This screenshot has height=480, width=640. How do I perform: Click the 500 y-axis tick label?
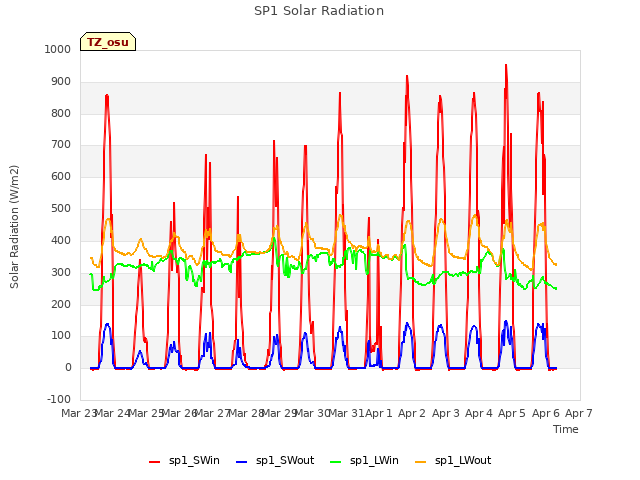[x=60, y=208]
